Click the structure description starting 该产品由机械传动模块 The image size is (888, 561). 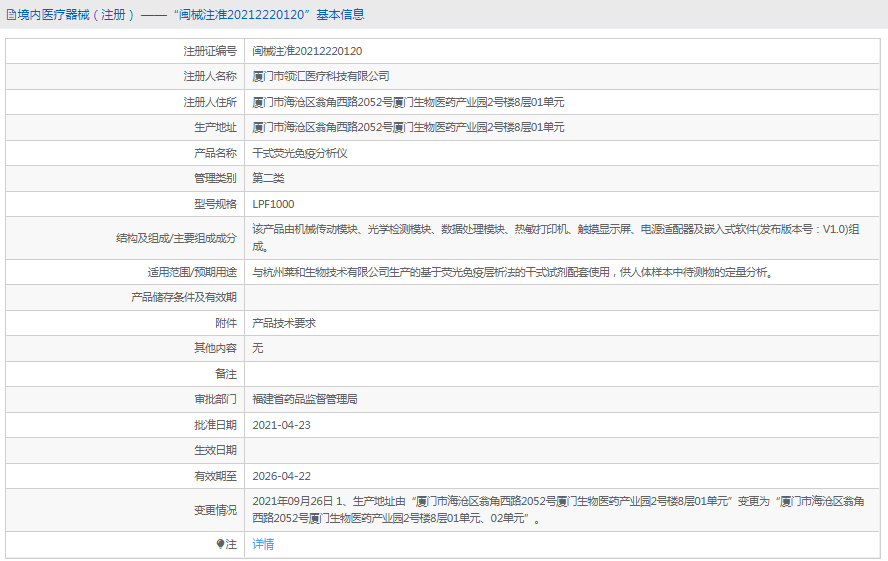[556, 238]
